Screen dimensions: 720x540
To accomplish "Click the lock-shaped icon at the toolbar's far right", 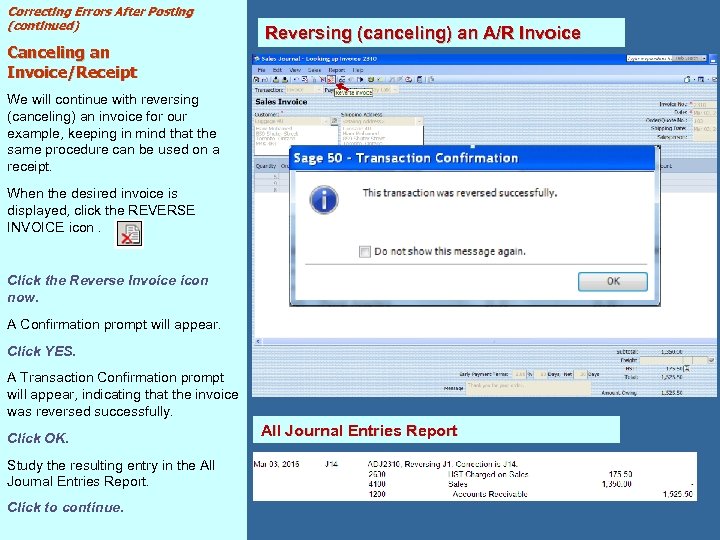I will [687, 79].
